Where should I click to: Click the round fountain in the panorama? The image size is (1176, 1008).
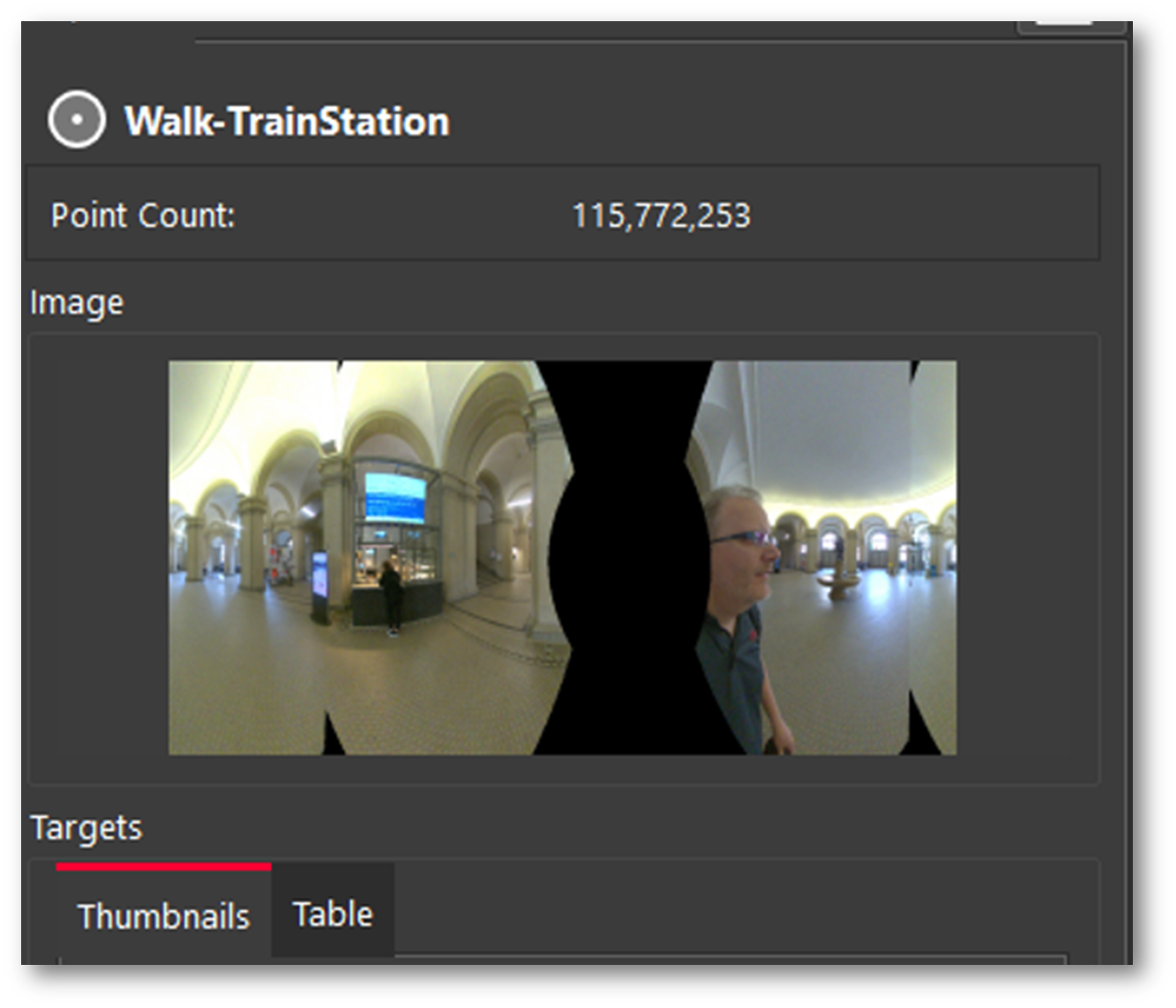839,584
